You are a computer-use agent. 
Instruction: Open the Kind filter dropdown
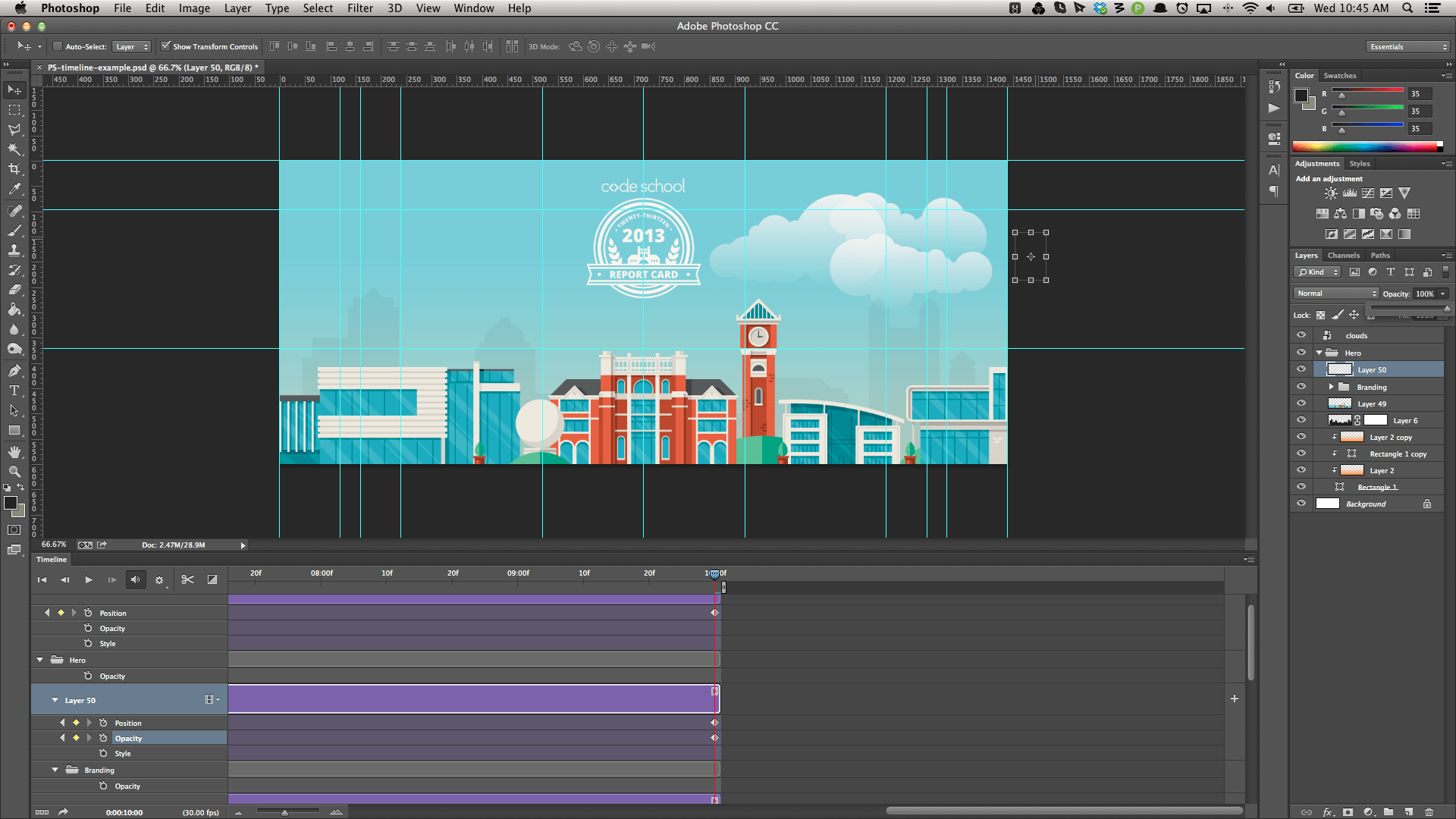pos(1318,272)
